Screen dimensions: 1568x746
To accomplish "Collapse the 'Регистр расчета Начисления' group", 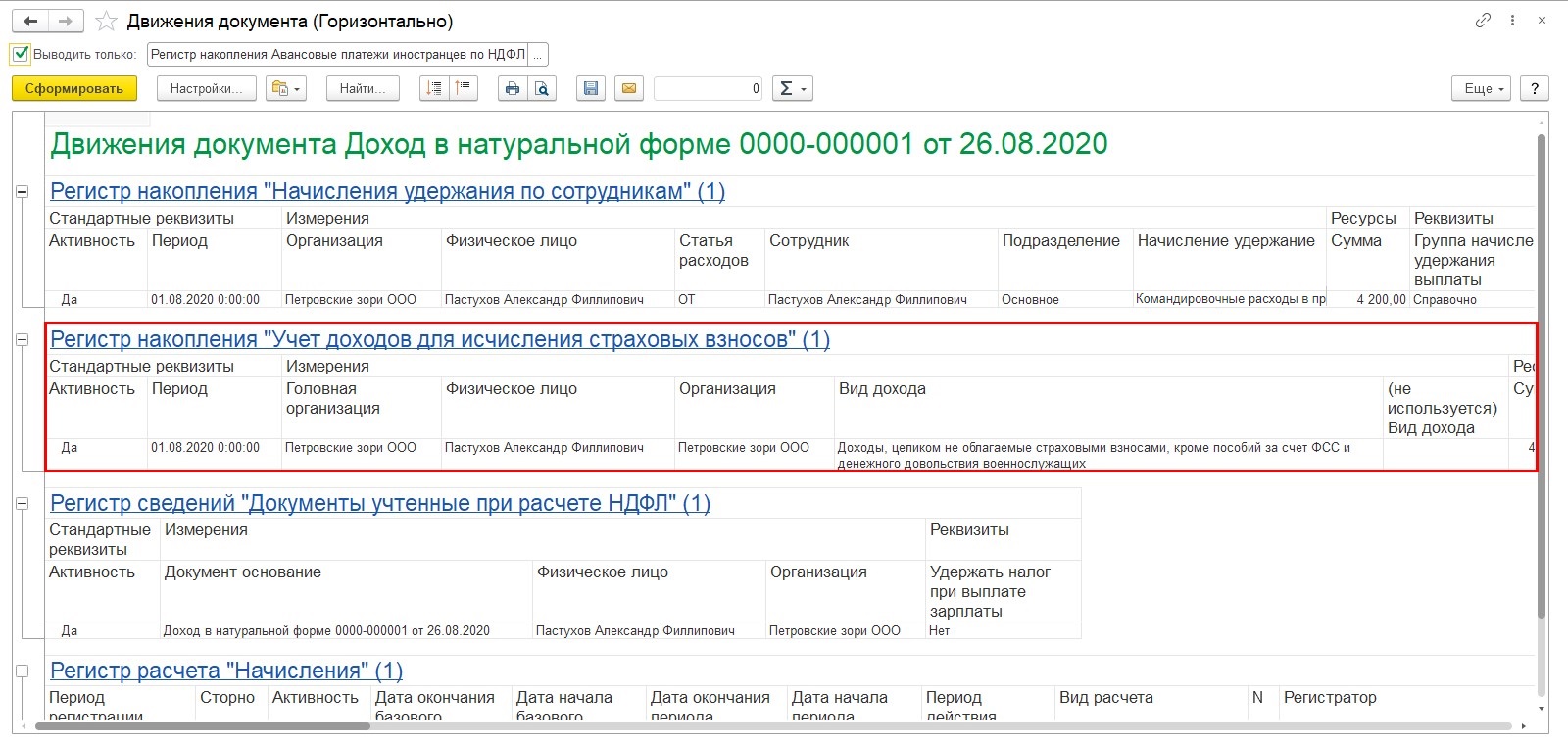I will pos(22,671).
